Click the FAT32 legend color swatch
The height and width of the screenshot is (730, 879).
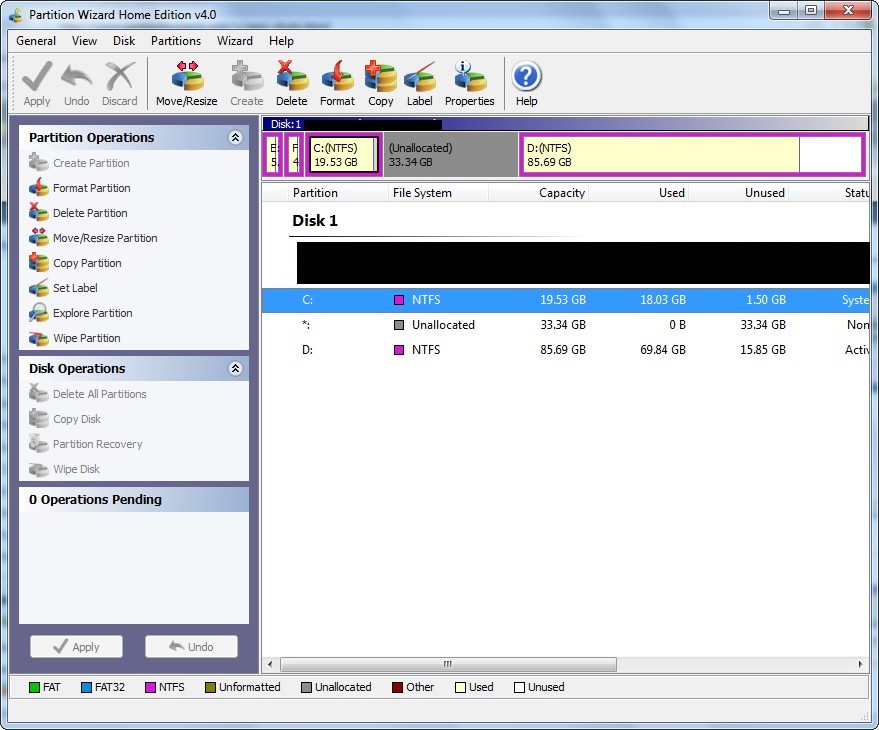coord(86,687)
